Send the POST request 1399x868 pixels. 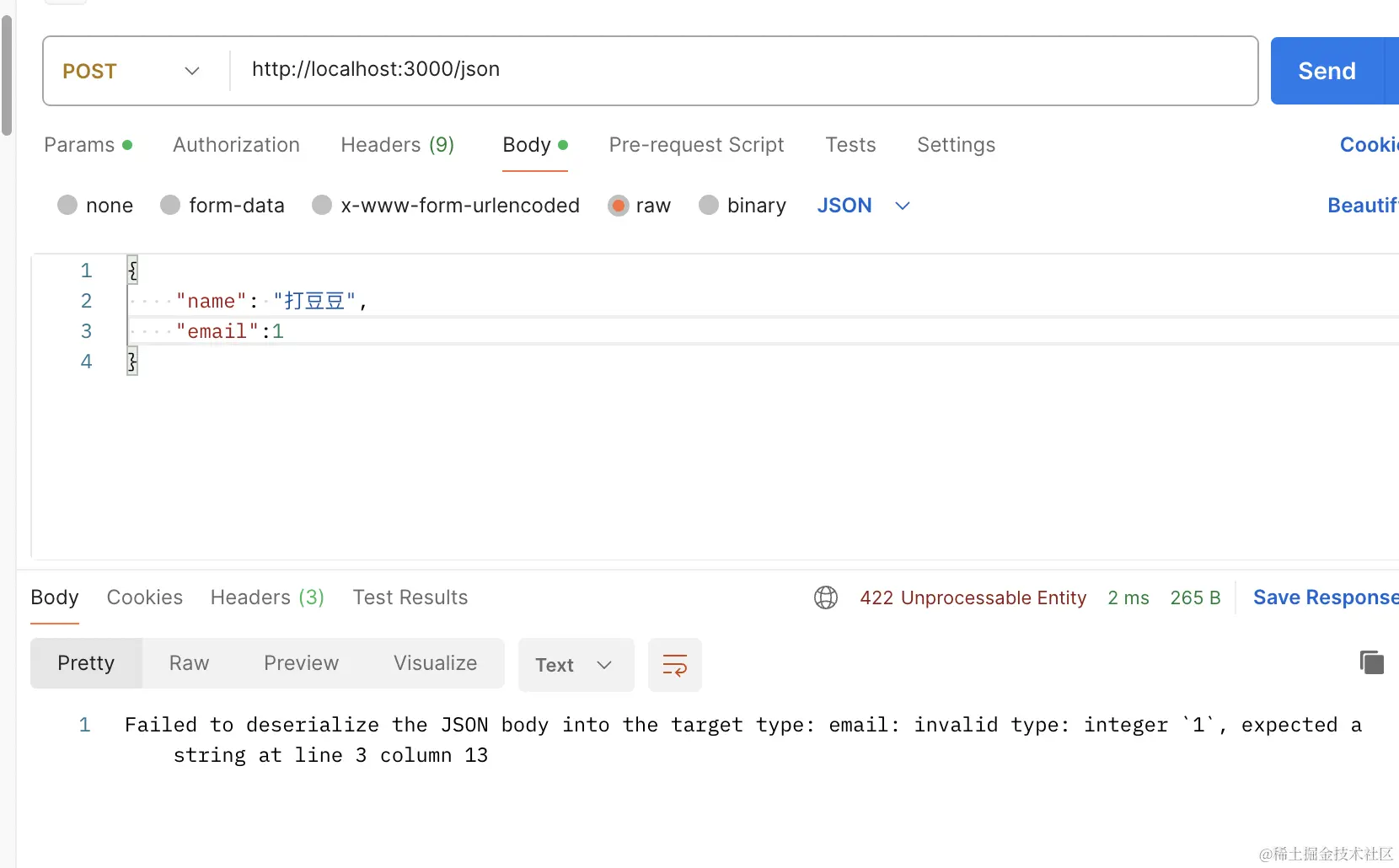click(x=1326, y=71)
